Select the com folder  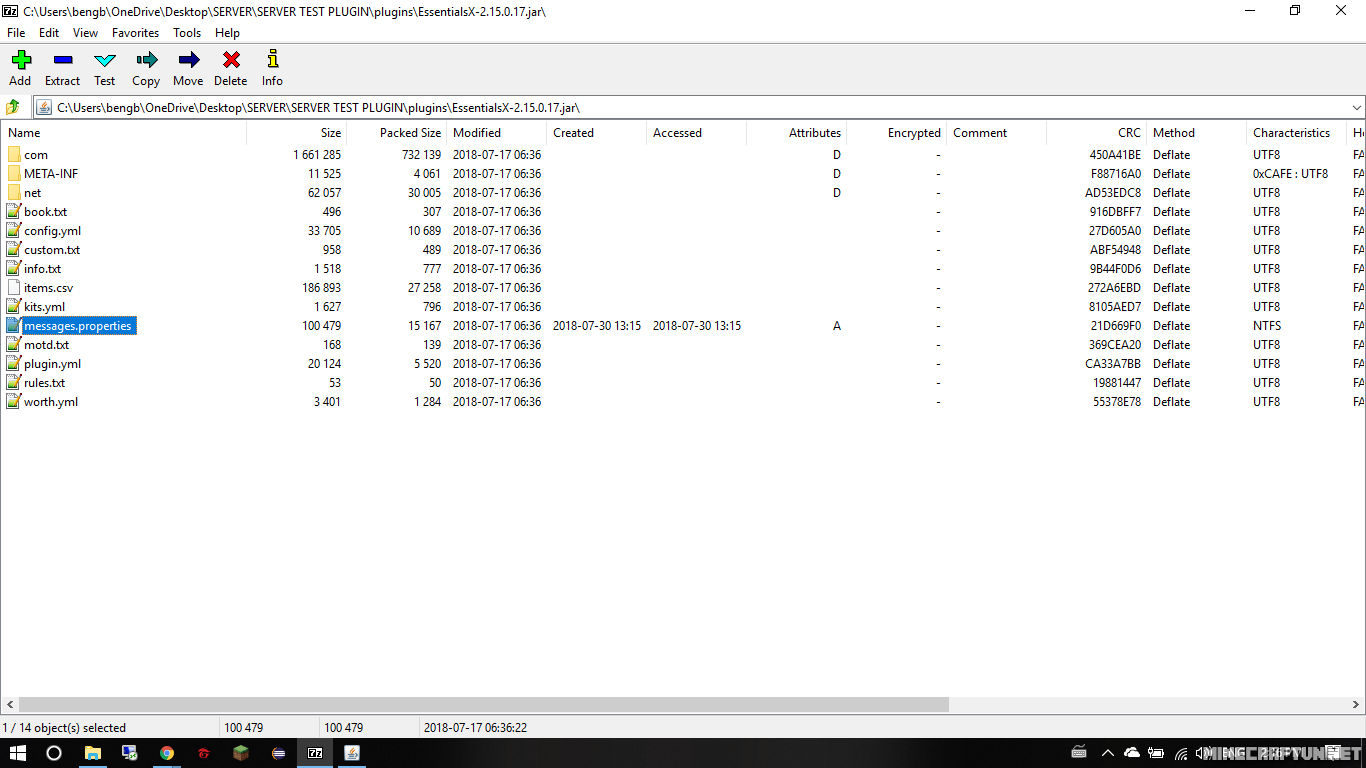pos(36,155)
